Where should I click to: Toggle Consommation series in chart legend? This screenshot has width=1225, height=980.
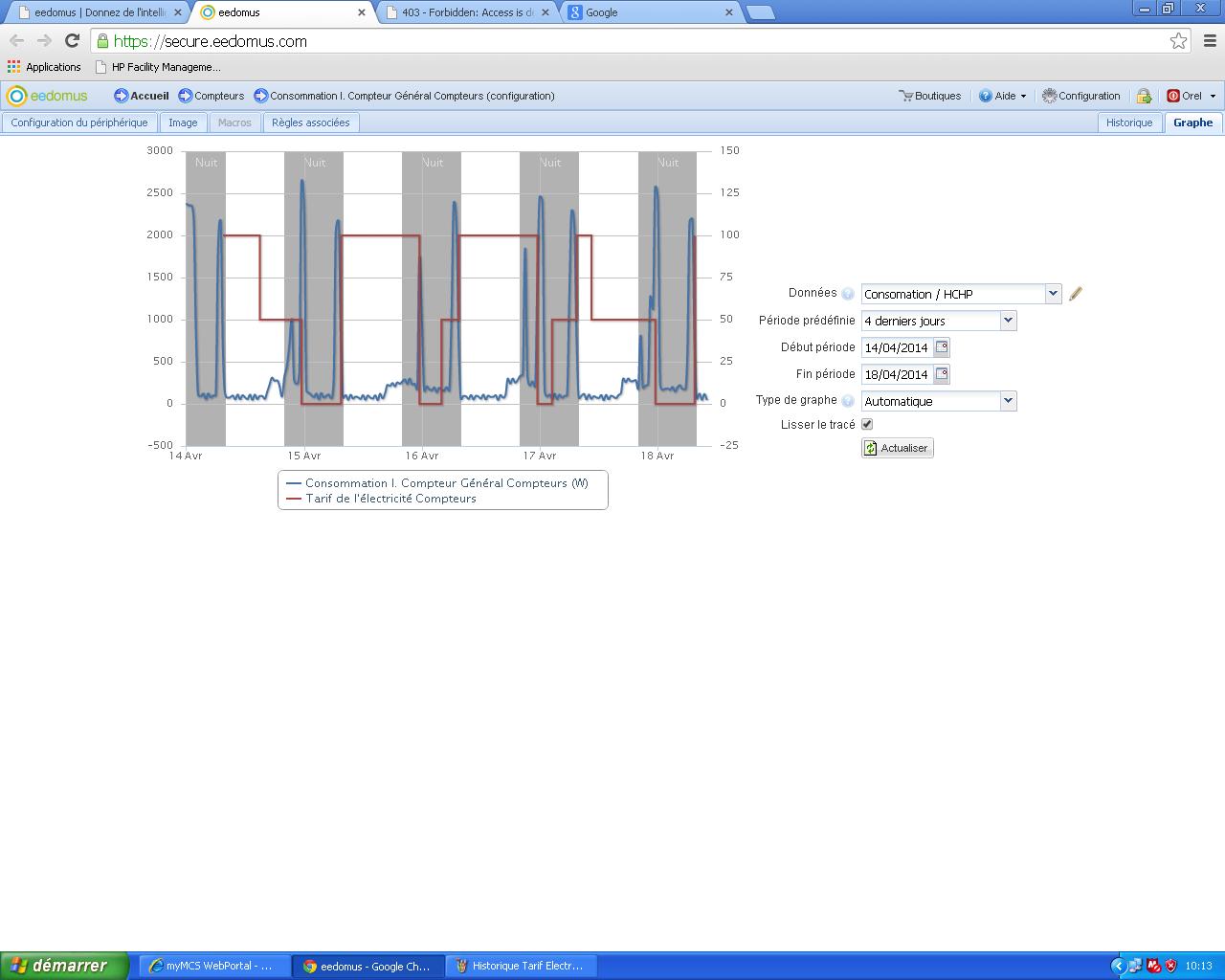446,483
